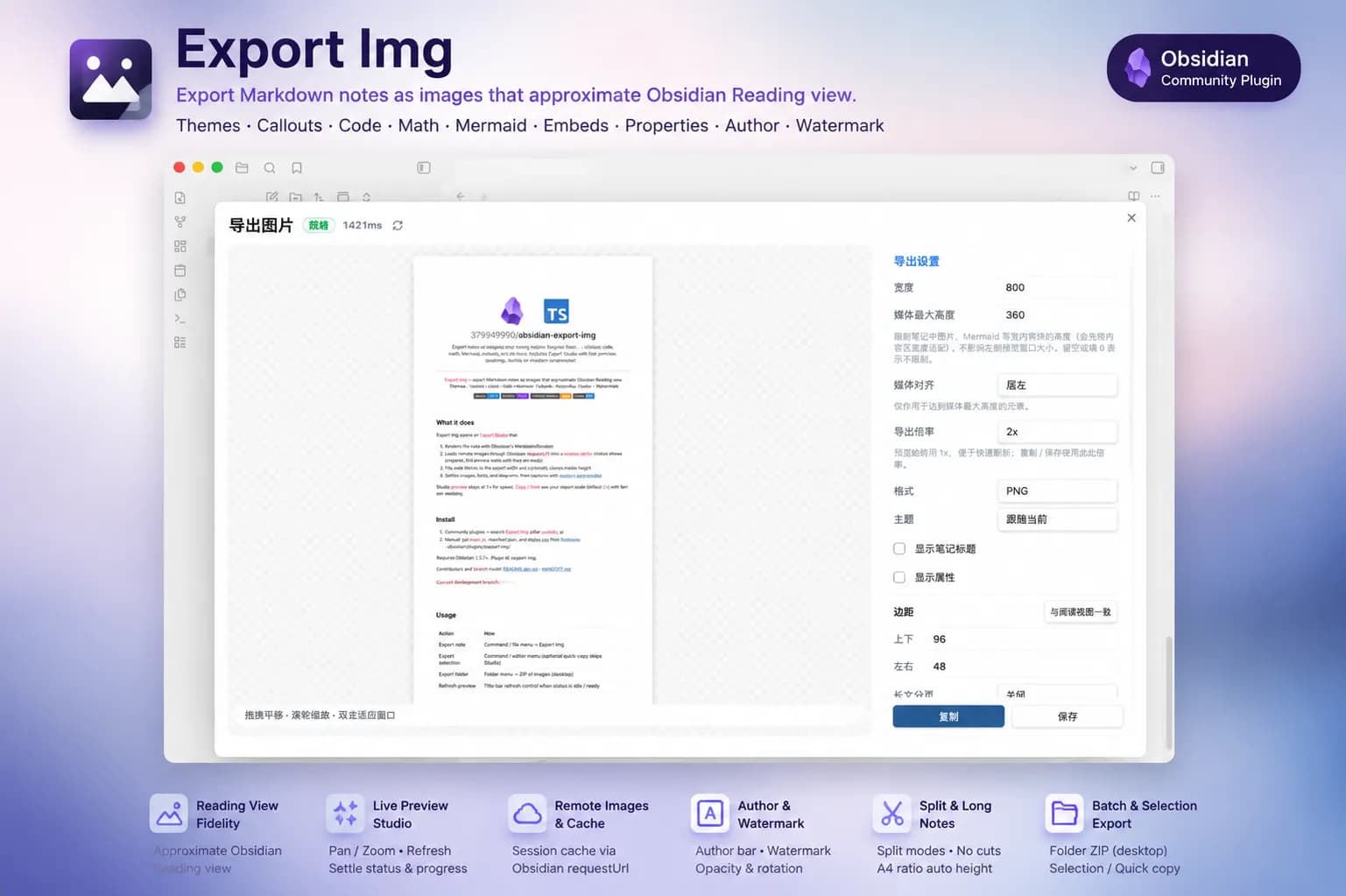Switch to reading view book icon

(1133, 196)
